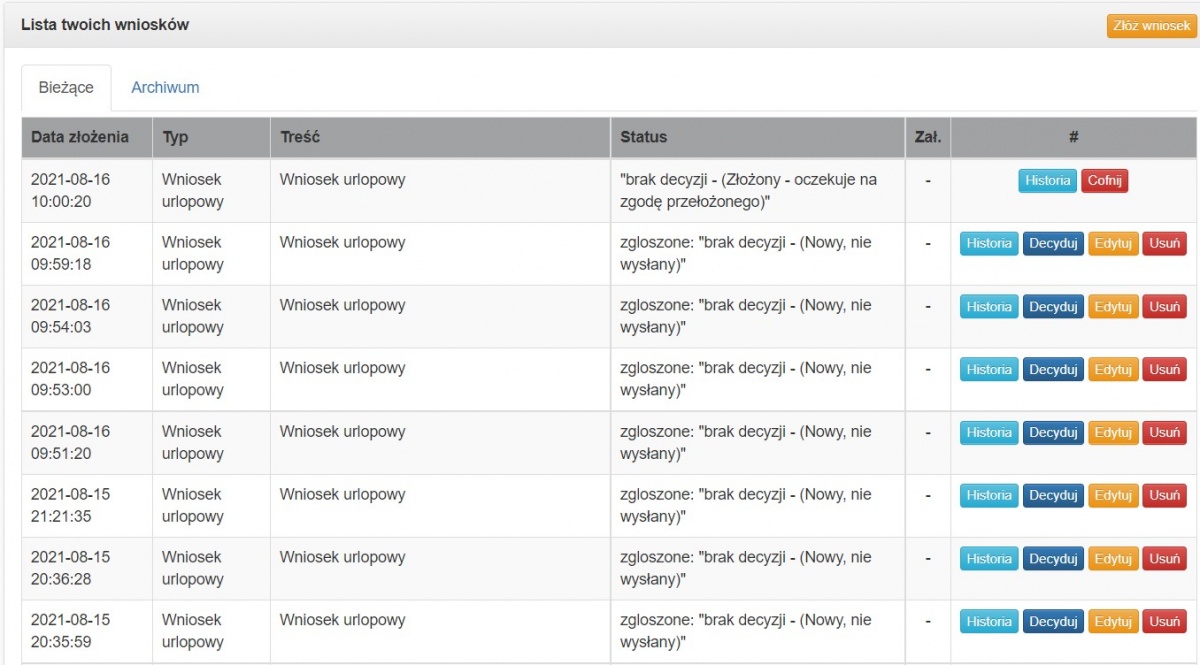Click Usuń for the 20:35:59 request
The width and height of the screenshot is (1200, 665).
pyautogui.click(x=1164, y=621)
